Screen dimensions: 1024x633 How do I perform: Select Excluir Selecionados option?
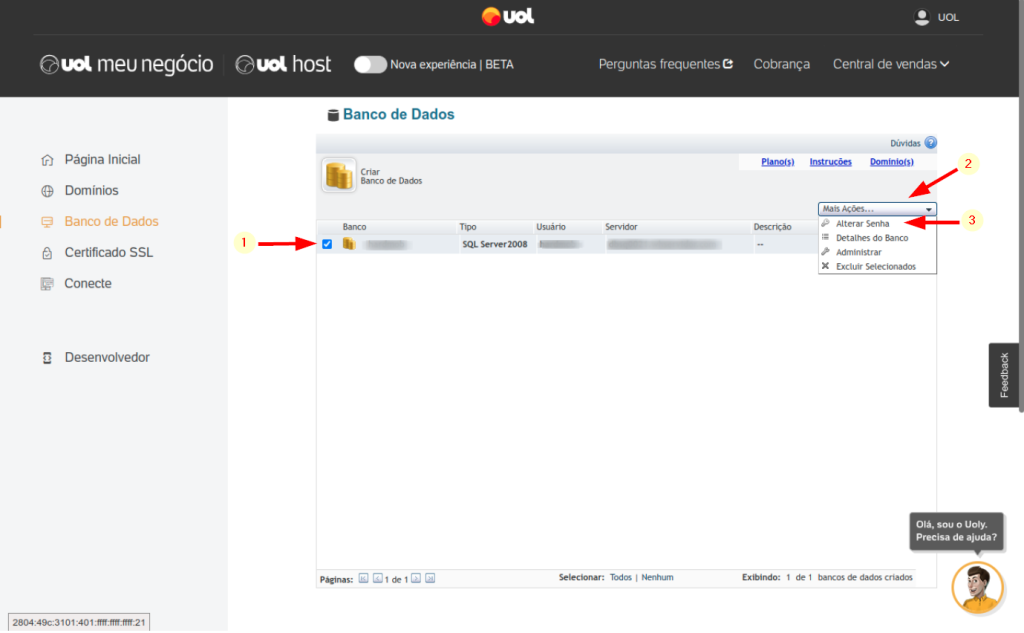pyautogui.click(x=875, y=266)
